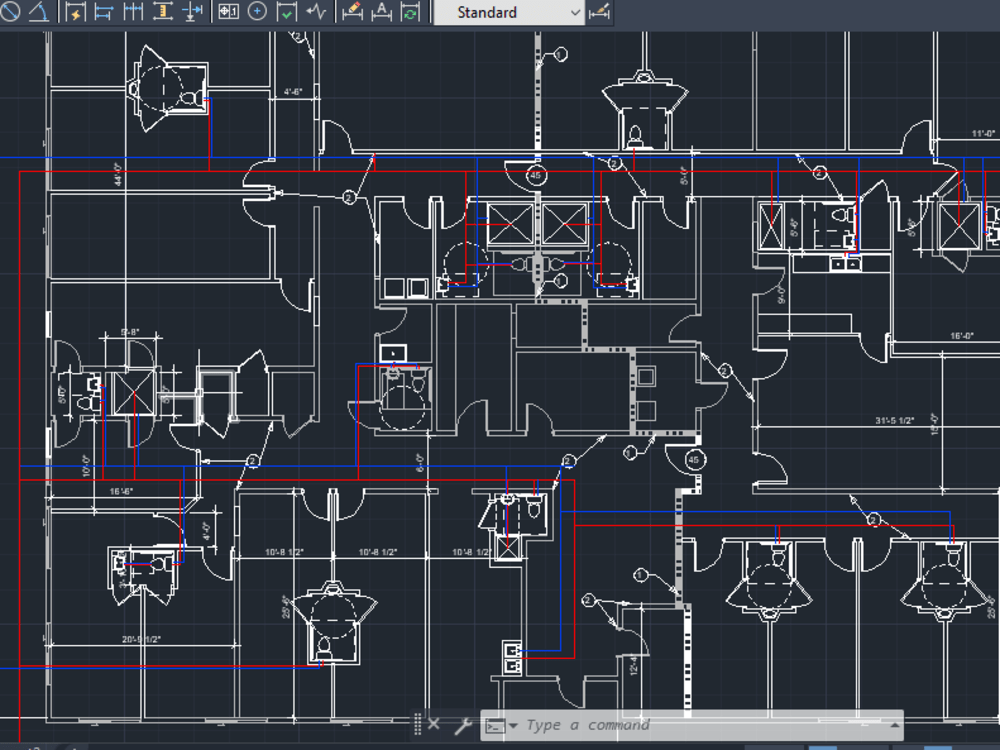Close the floating command line palette
1000x750 pixels.
433,723
